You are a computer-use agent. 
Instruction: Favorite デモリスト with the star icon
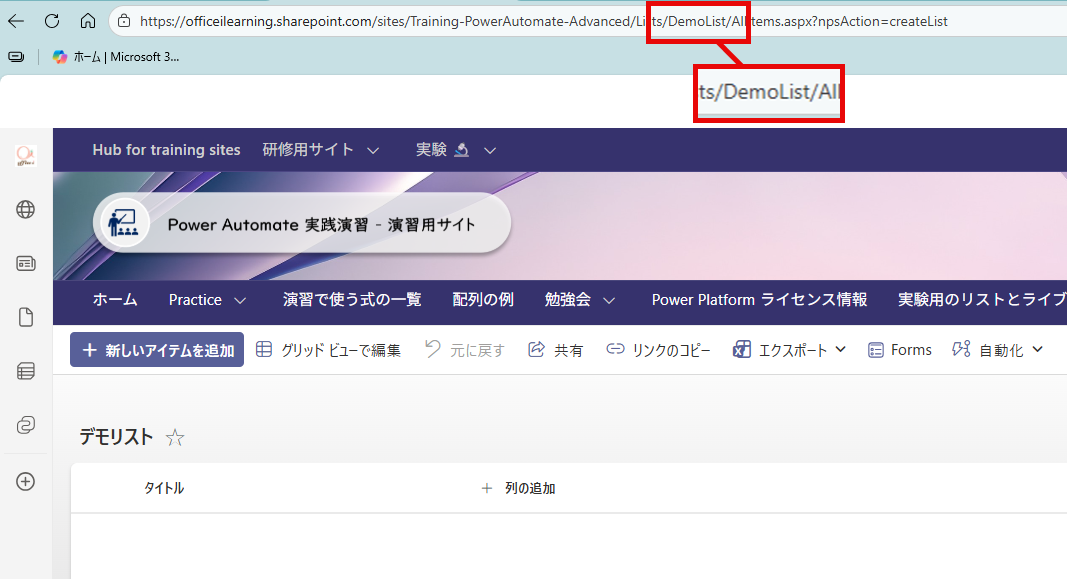point(175,437)
